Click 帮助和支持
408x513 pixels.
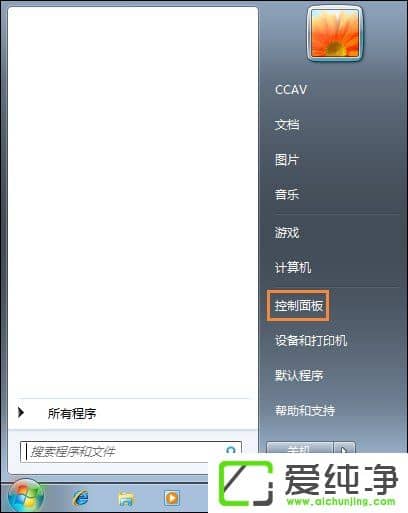[305, 410]
